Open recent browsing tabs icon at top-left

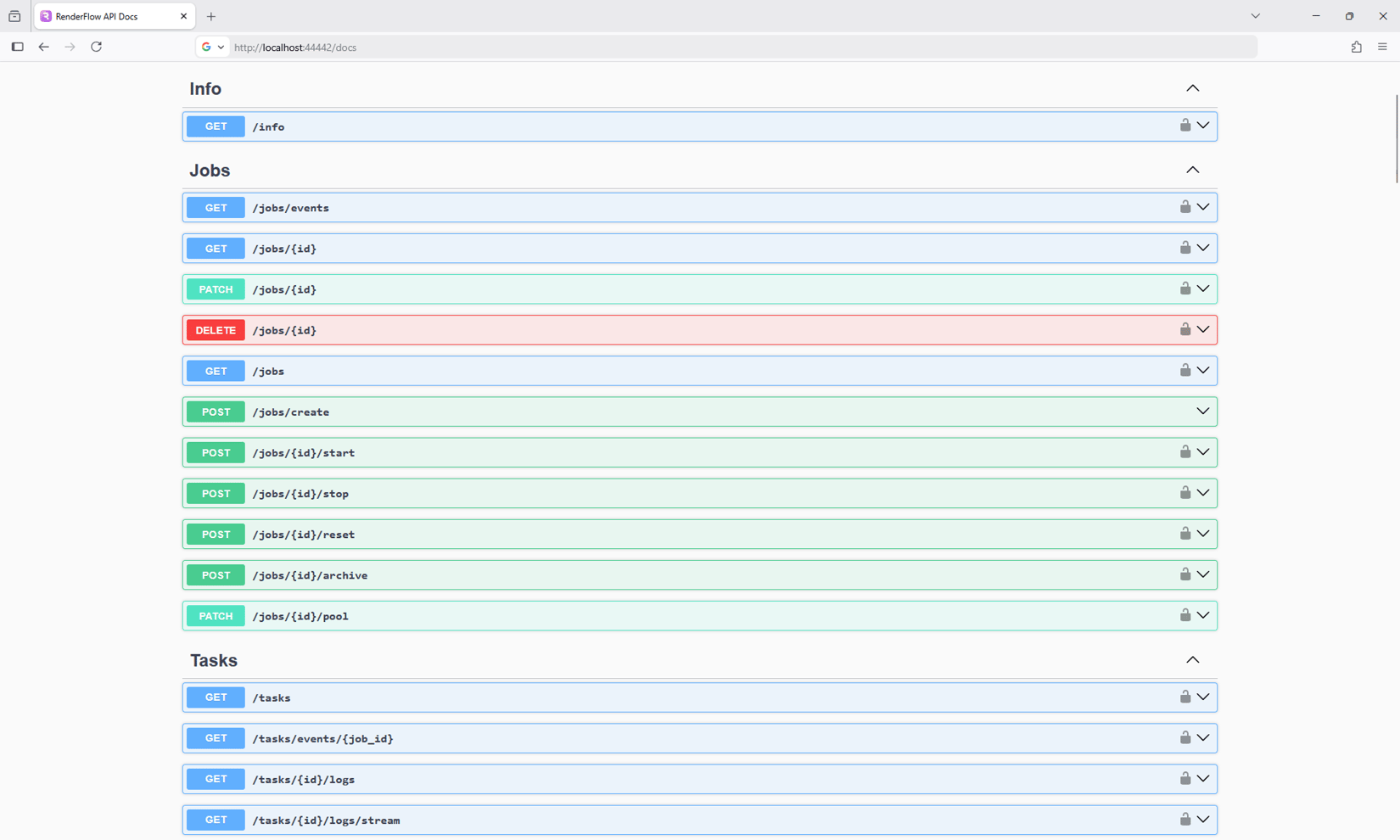point(14,16)
